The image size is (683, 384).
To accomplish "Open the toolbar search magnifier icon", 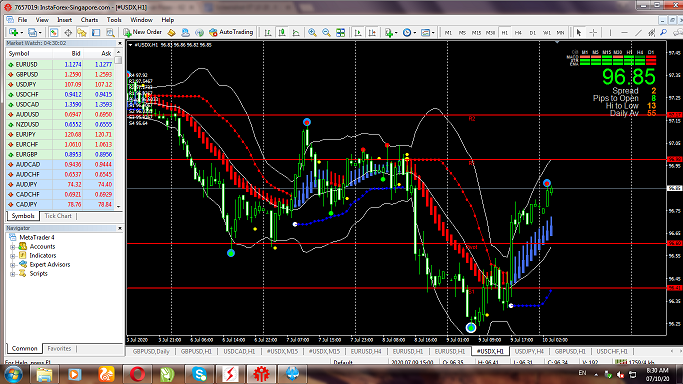I will tap(663, 32).
